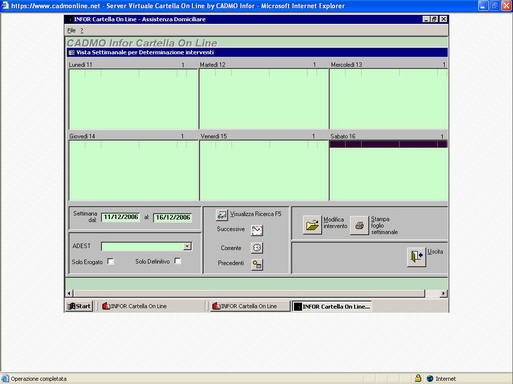Jump to Corrente week clock icon
Screen dimensions: 513x384
(257, 248)
